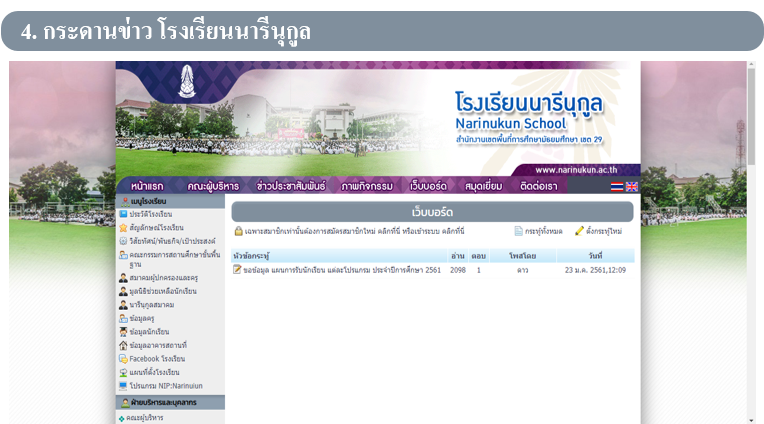Image resolution: width=764 pixels, height=424 pixels.
Task: Go to the เว็บบอร์ด menu tab
Action: pos(431,186)
